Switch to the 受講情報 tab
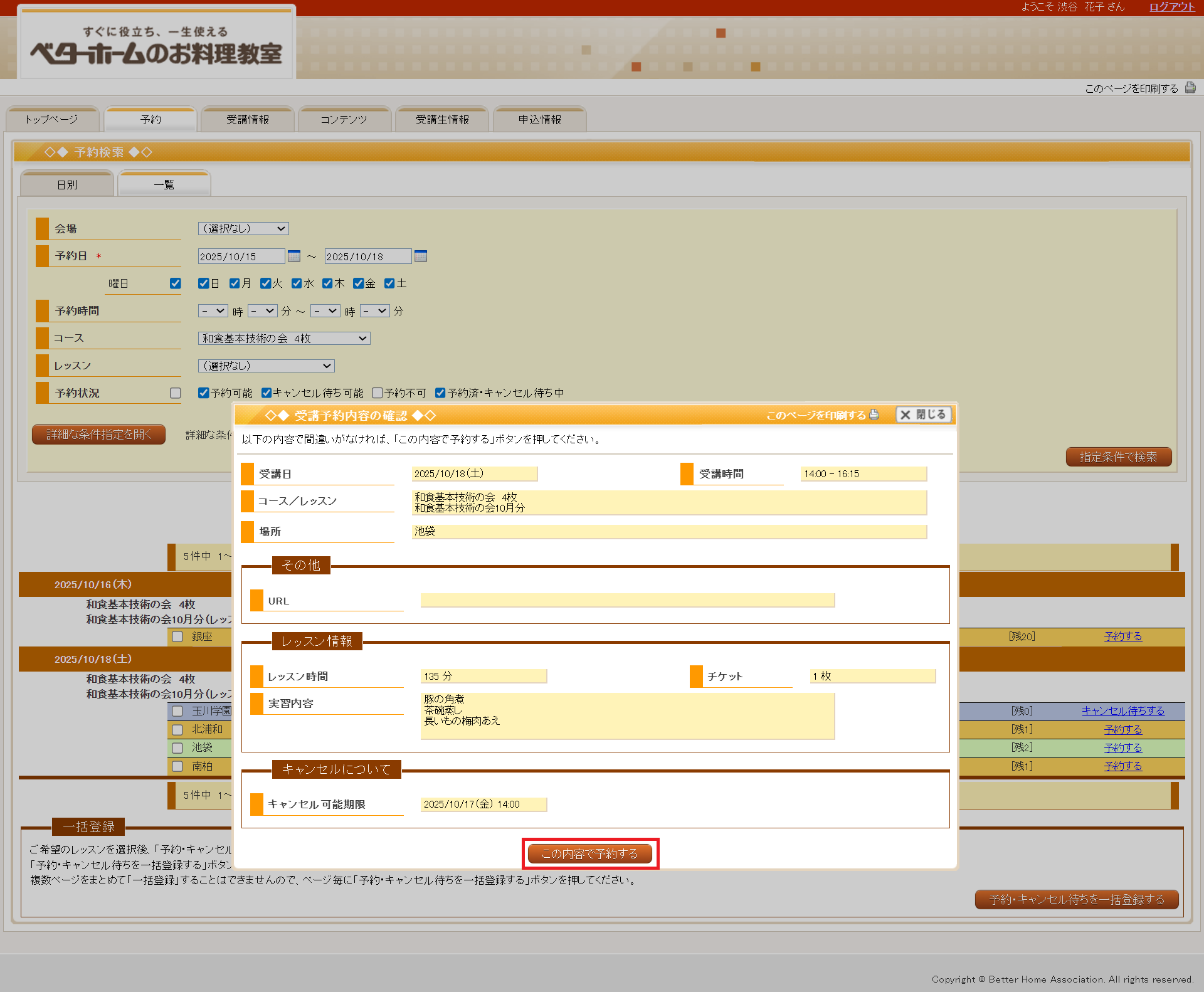1204x992 pixels. pos(248,120)
